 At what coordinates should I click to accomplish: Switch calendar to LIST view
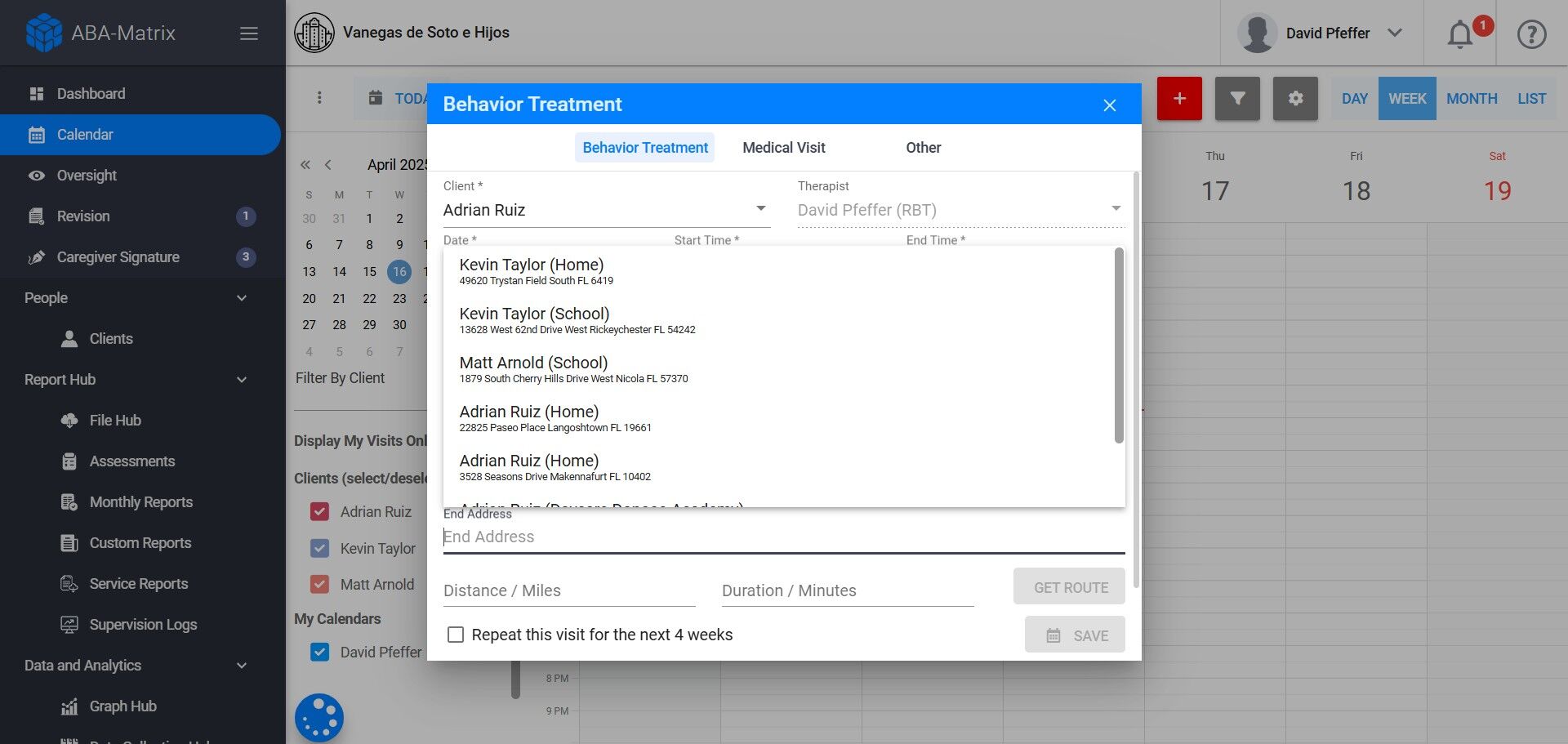(1531, 99)
